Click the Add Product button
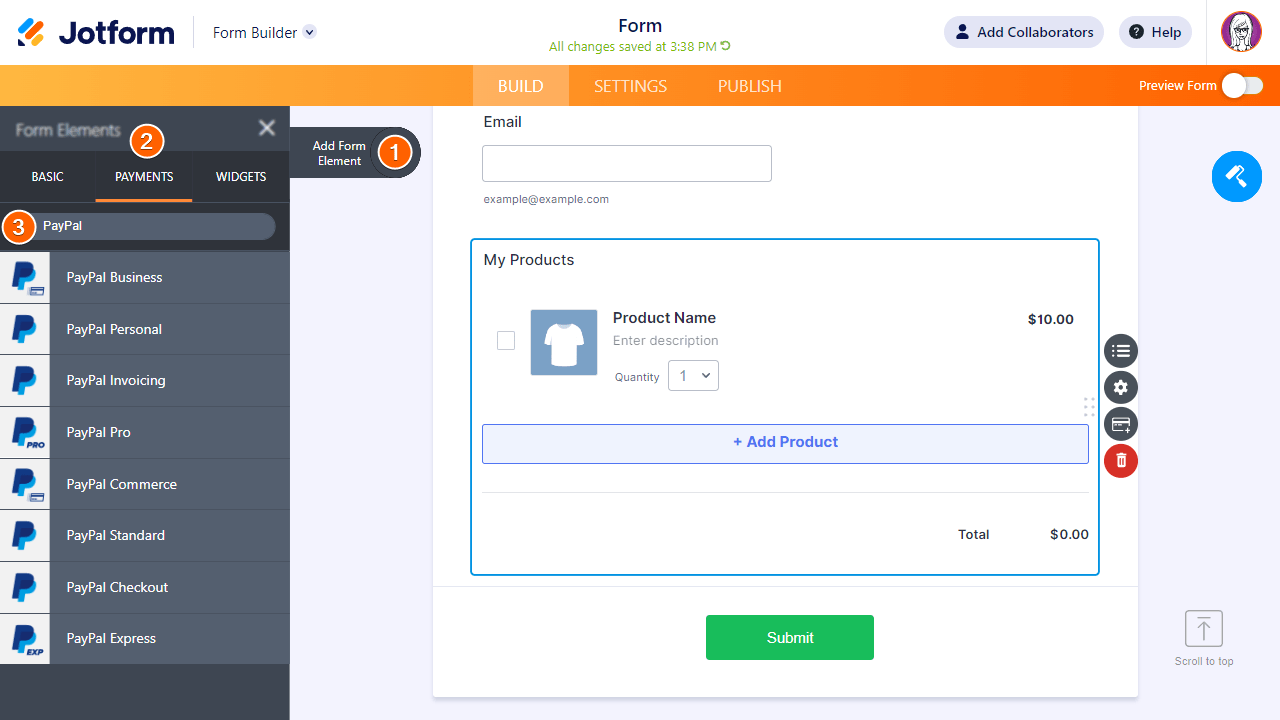Viewport: 1280px width, 720px height. 785,443
